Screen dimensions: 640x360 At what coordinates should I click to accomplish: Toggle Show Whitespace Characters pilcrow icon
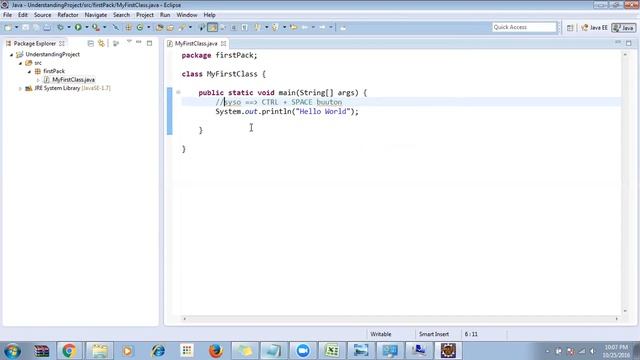(x=244, y=27)
